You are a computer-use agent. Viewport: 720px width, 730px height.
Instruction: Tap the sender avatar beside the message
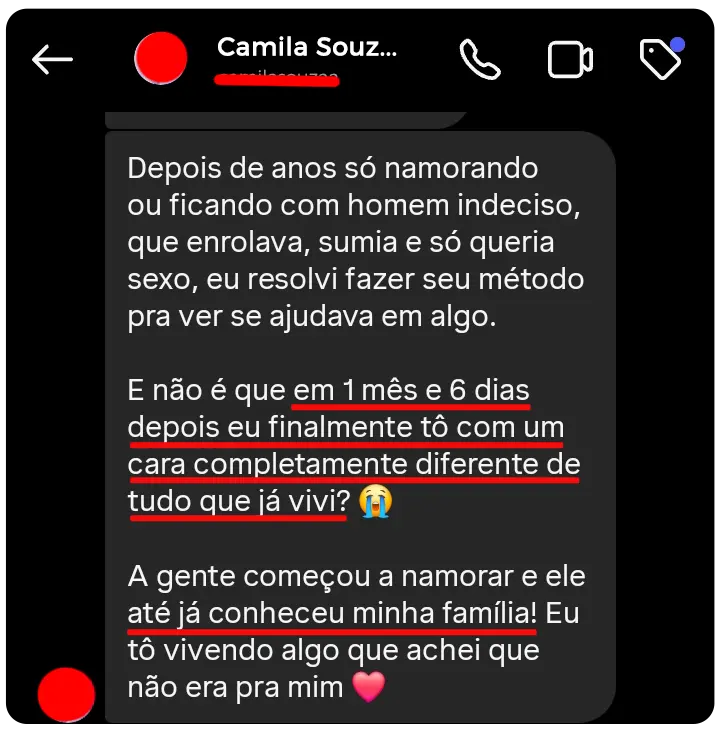(67, 694)
